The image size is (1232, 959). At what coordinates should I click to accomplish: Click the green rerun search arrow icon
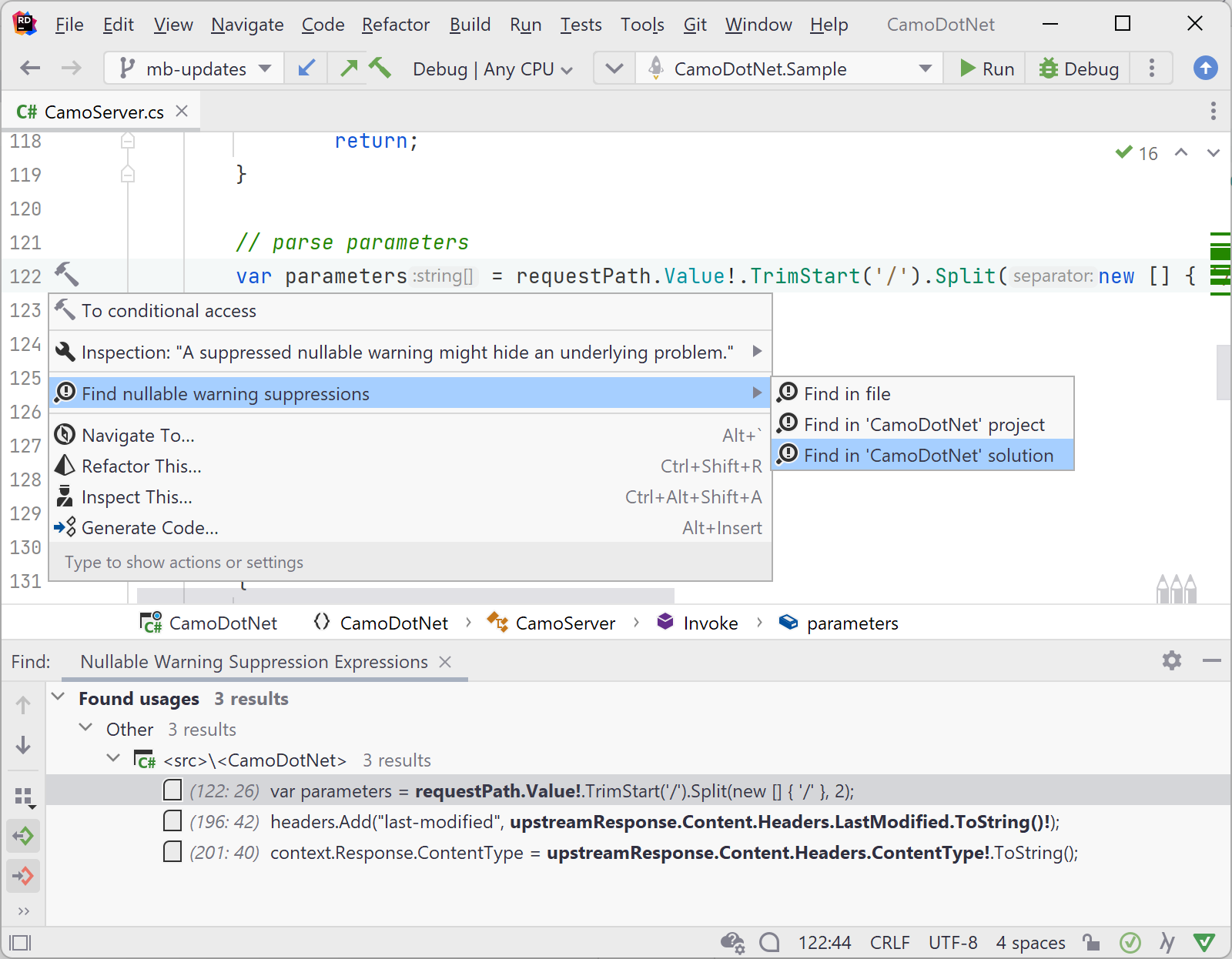click(23, 837)
